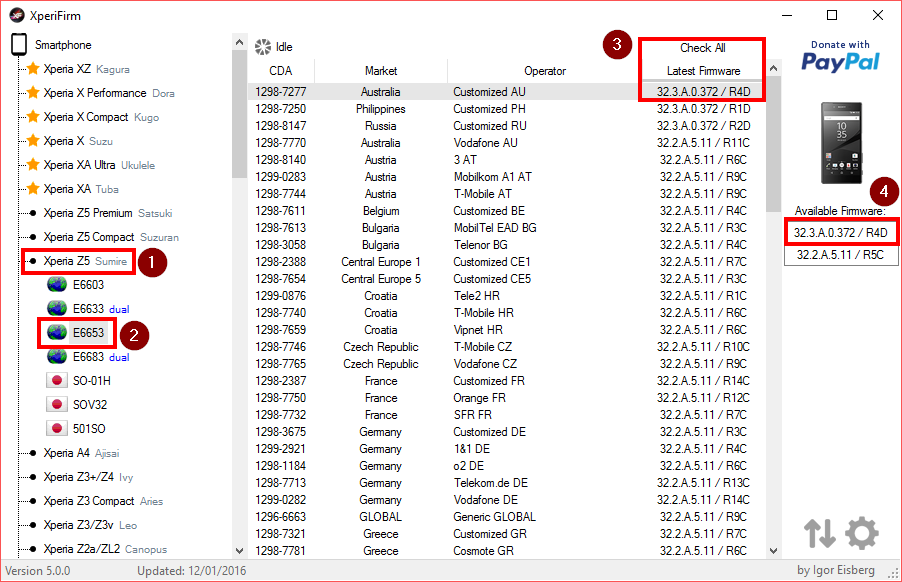Select available firmware 32.3.A.0.372 / R4D
Screen dimensions: 902x582
(x=840, y=233)
